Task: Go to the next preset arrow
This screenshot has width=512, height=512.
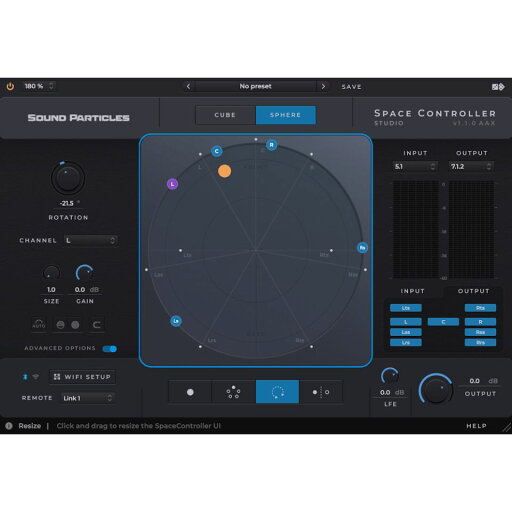Action: tap(323, 86)
